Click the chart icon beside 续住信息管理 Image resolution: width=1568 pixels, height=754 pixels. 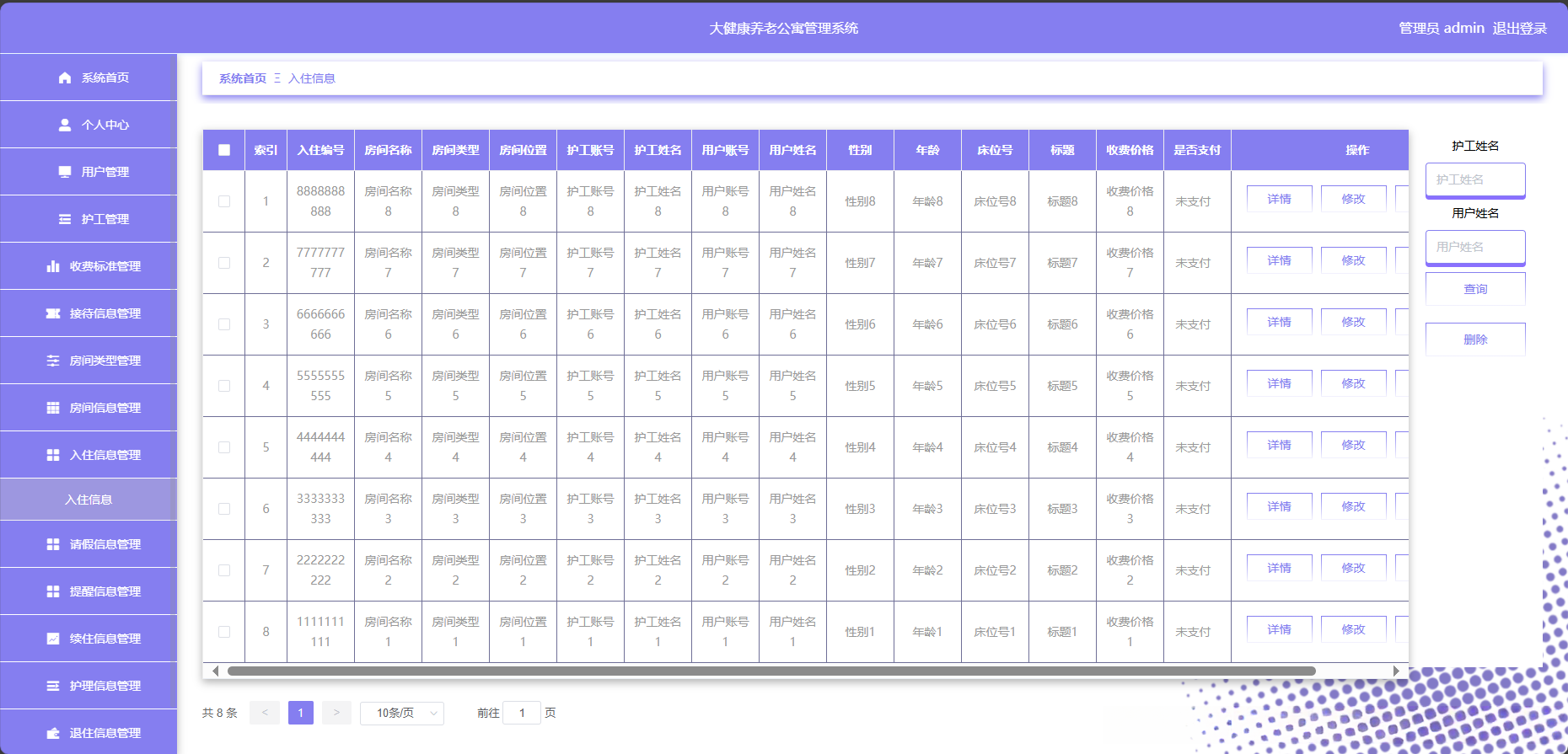pyautogui.click(x=53, y=639)
